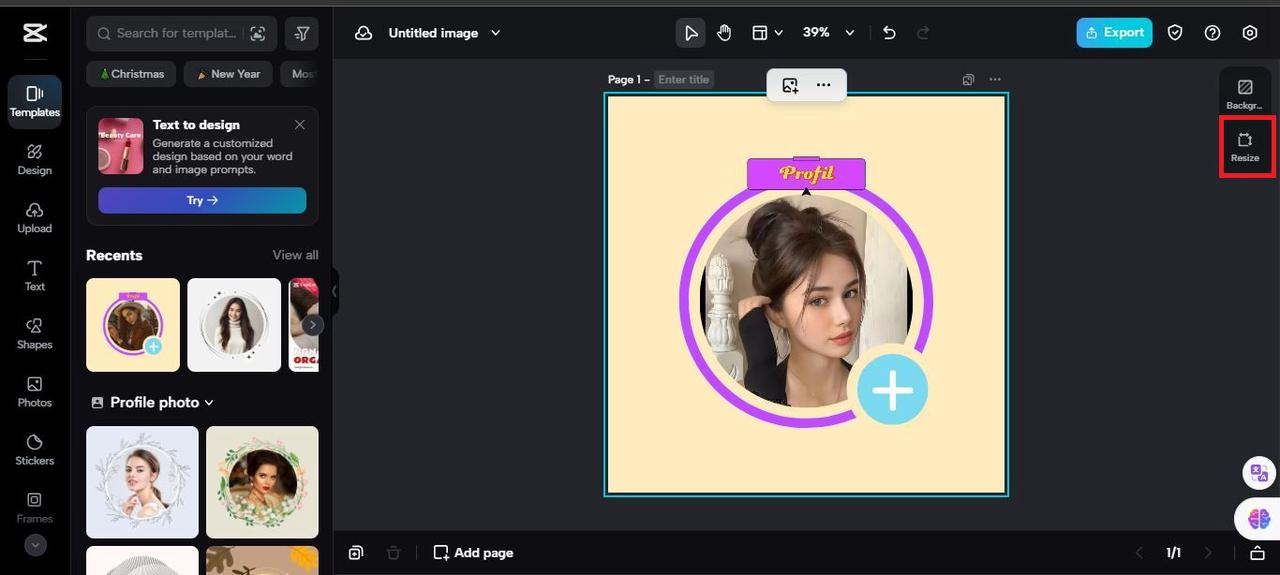Open the Templates sidebar tab

[35, 102]
